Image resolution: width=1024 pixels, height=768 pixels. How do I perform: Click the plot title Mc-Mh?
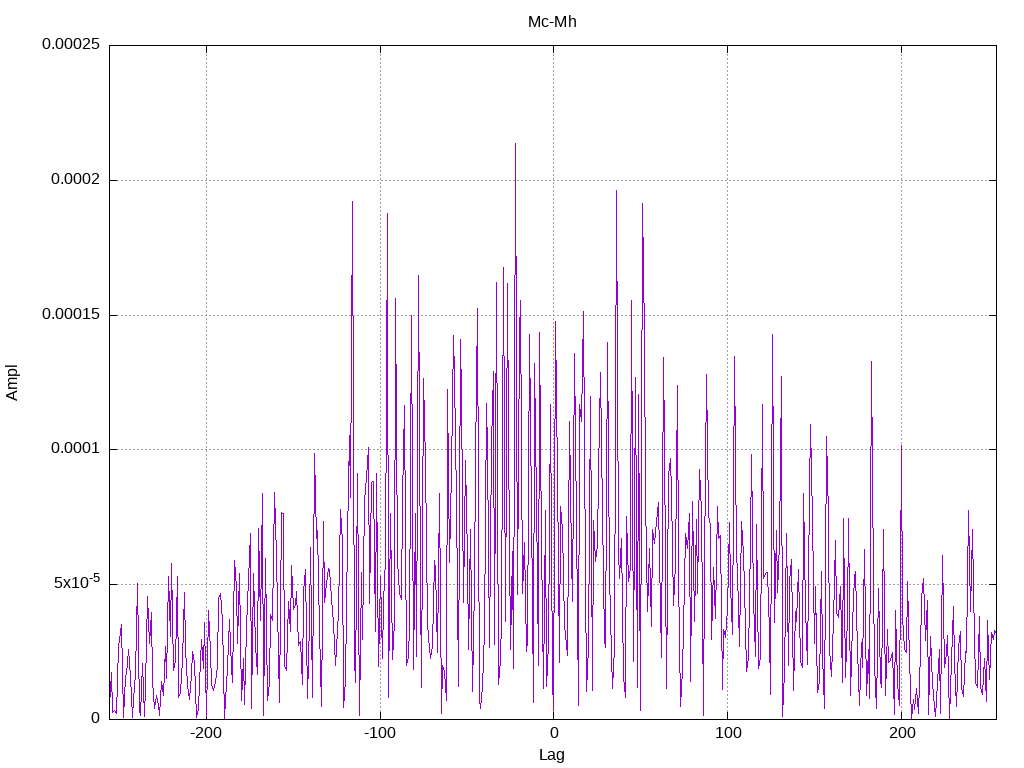click(552, 22)
